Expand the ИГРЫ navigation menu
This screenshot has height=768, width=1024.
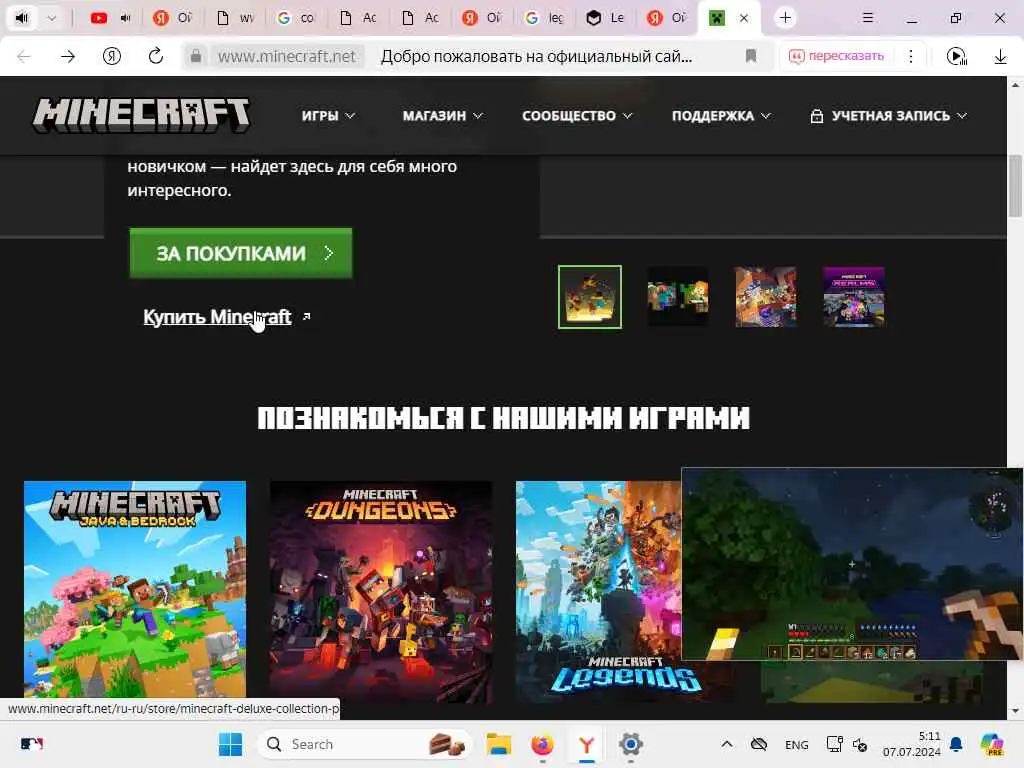[x=328, y=116]
